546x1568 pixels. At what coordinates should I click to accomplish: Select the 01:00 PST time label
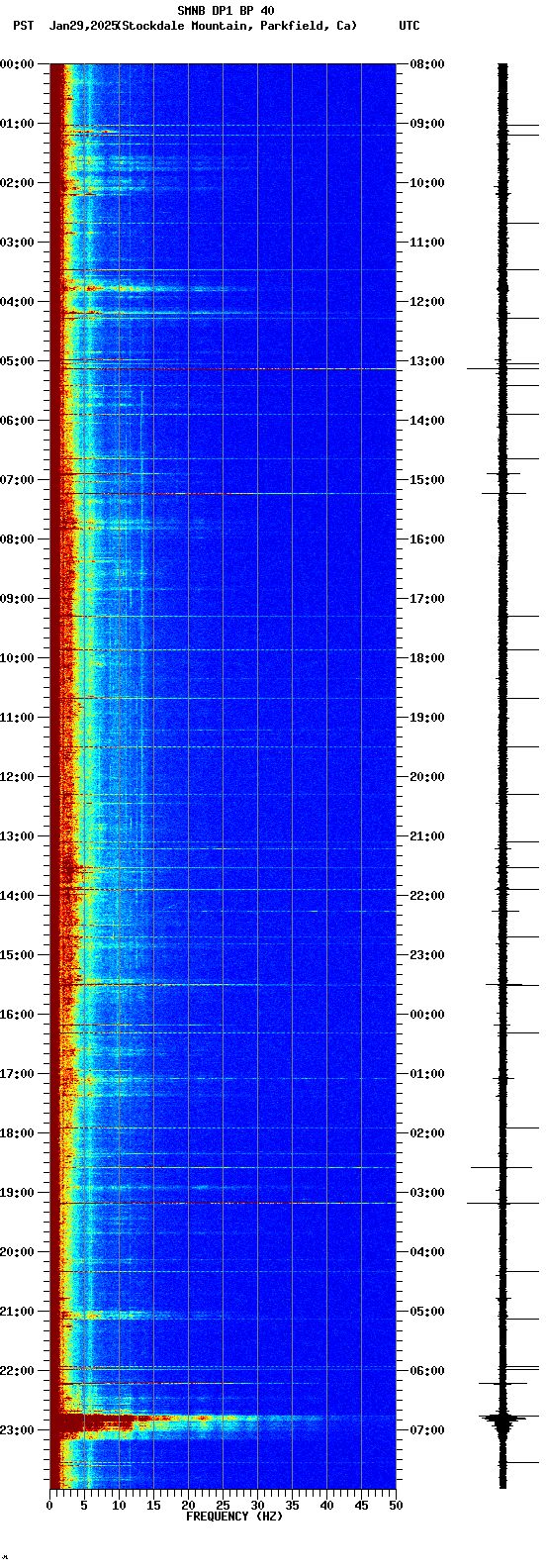coord(17,124)
